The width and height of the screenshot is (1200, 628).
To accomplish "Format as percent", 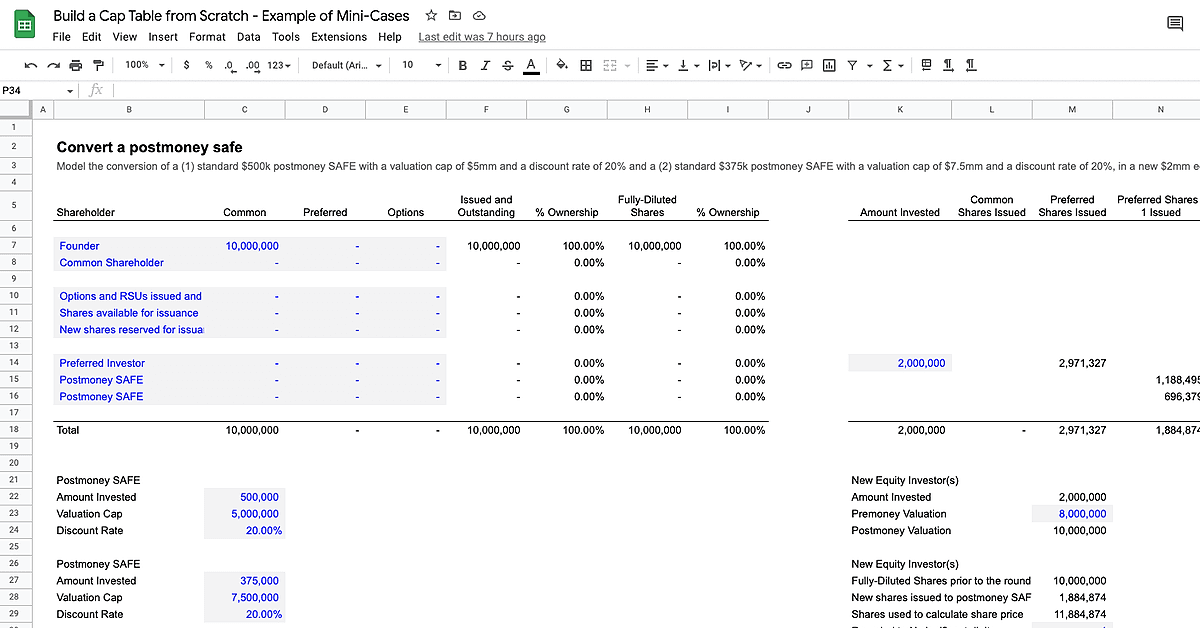I will pos(209,65).
